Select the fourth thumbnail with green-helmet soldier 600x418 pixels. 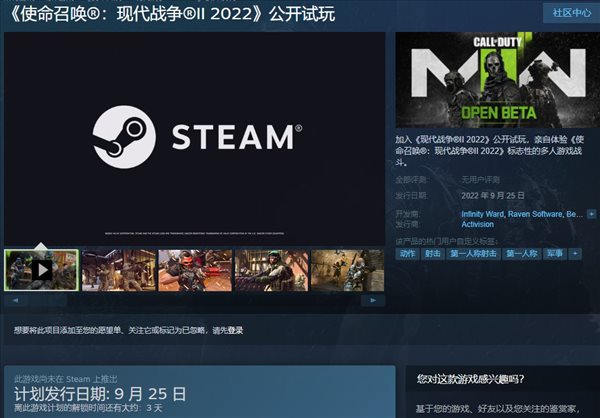coord(272,270)
